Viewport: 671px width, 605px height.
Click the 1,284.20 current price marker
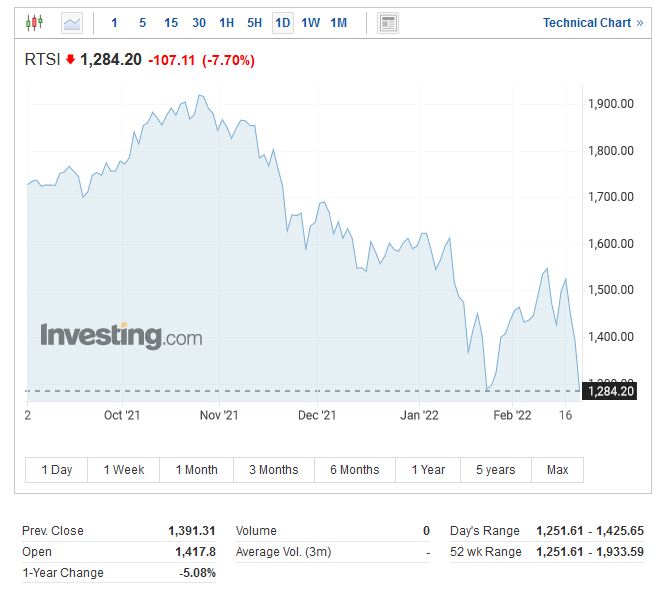point(610,391)
